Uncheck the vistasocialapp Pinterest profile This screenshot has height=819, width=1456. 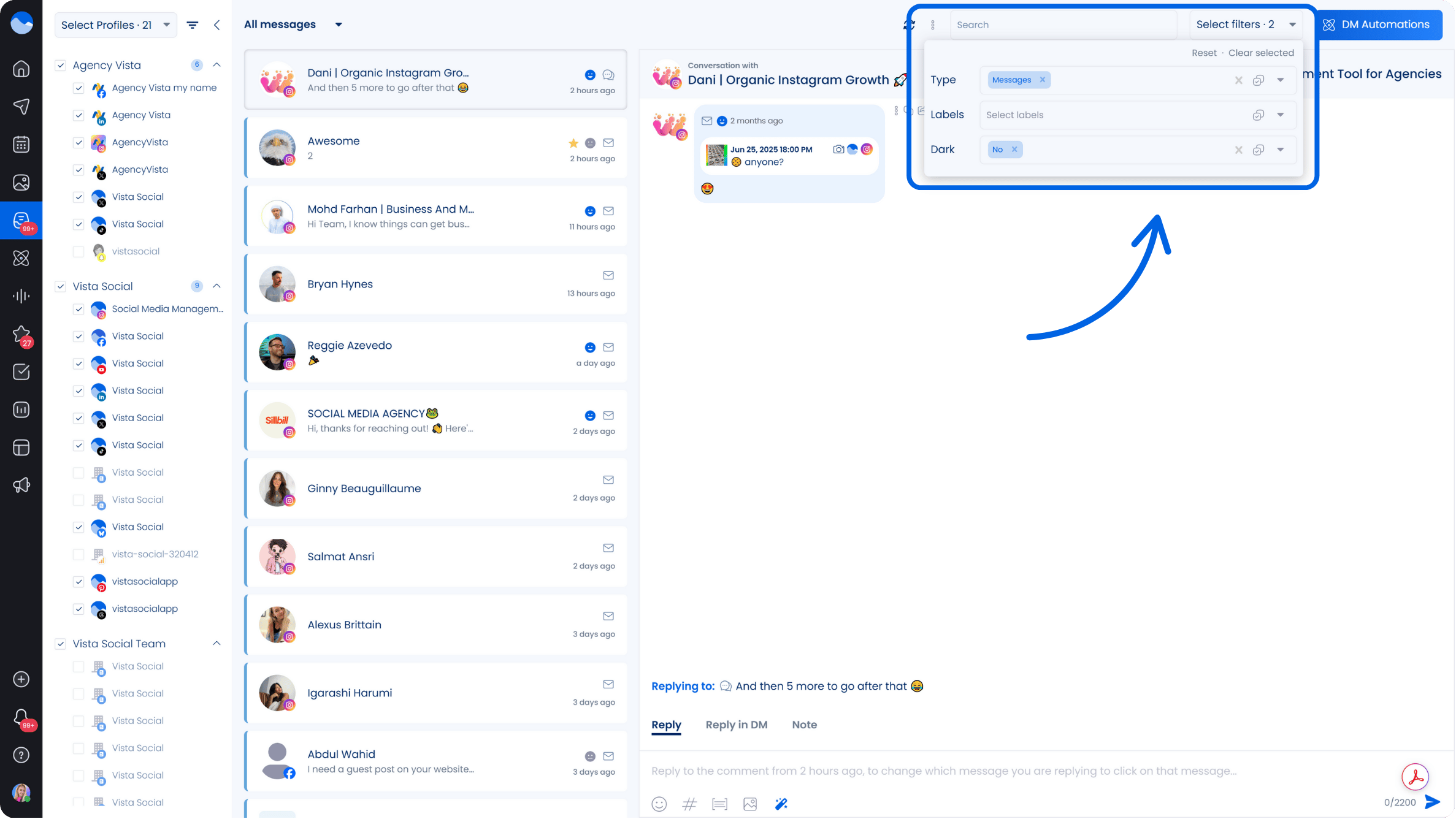click(79, 582)
